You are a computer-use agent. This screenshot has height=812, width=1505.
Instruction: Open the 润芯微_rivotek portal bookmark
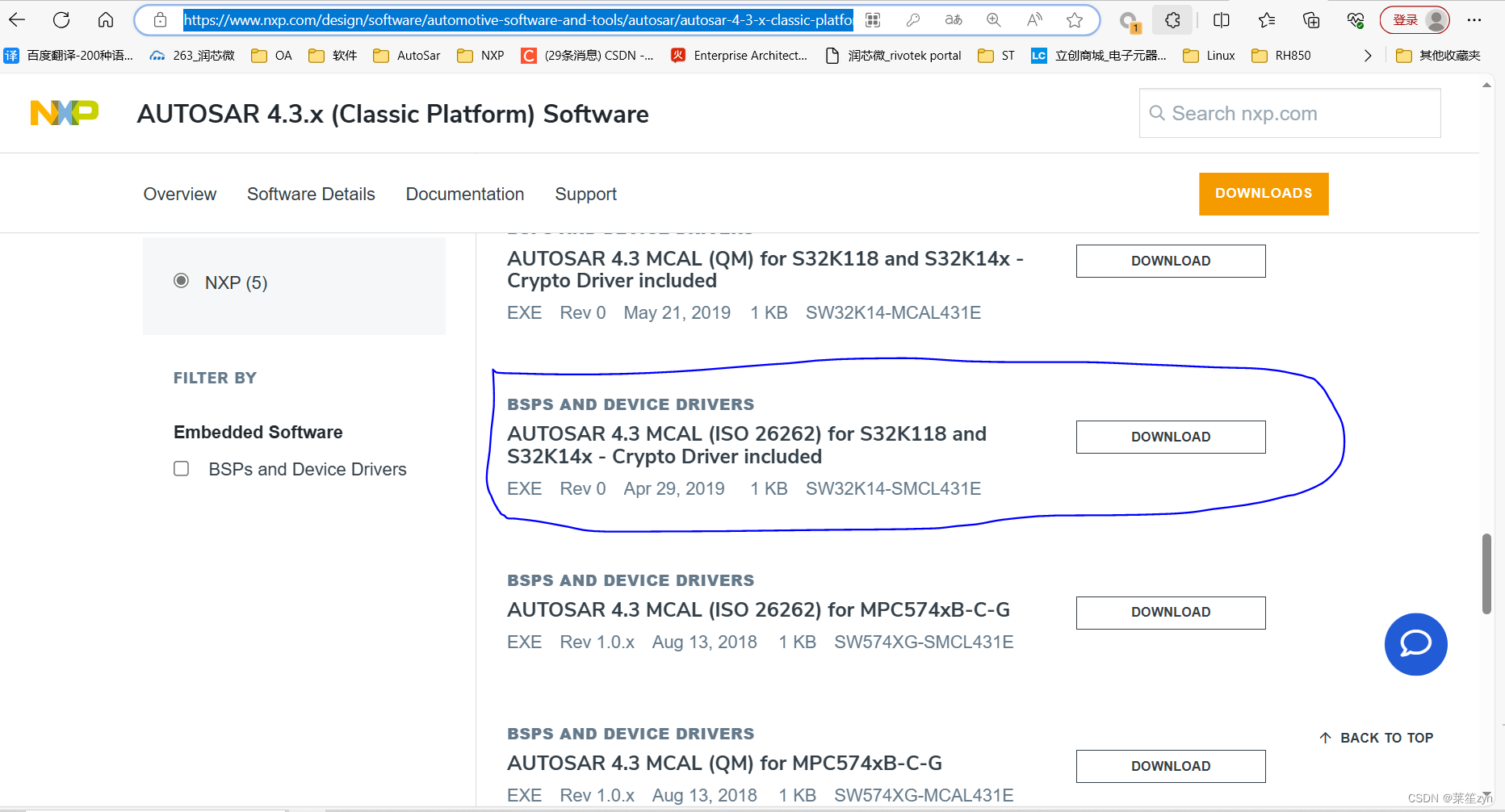893,56
